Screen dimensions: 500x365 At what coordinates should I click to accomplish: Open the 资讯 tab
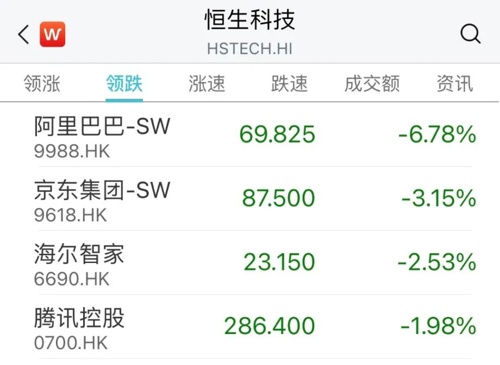coord(455,83)
